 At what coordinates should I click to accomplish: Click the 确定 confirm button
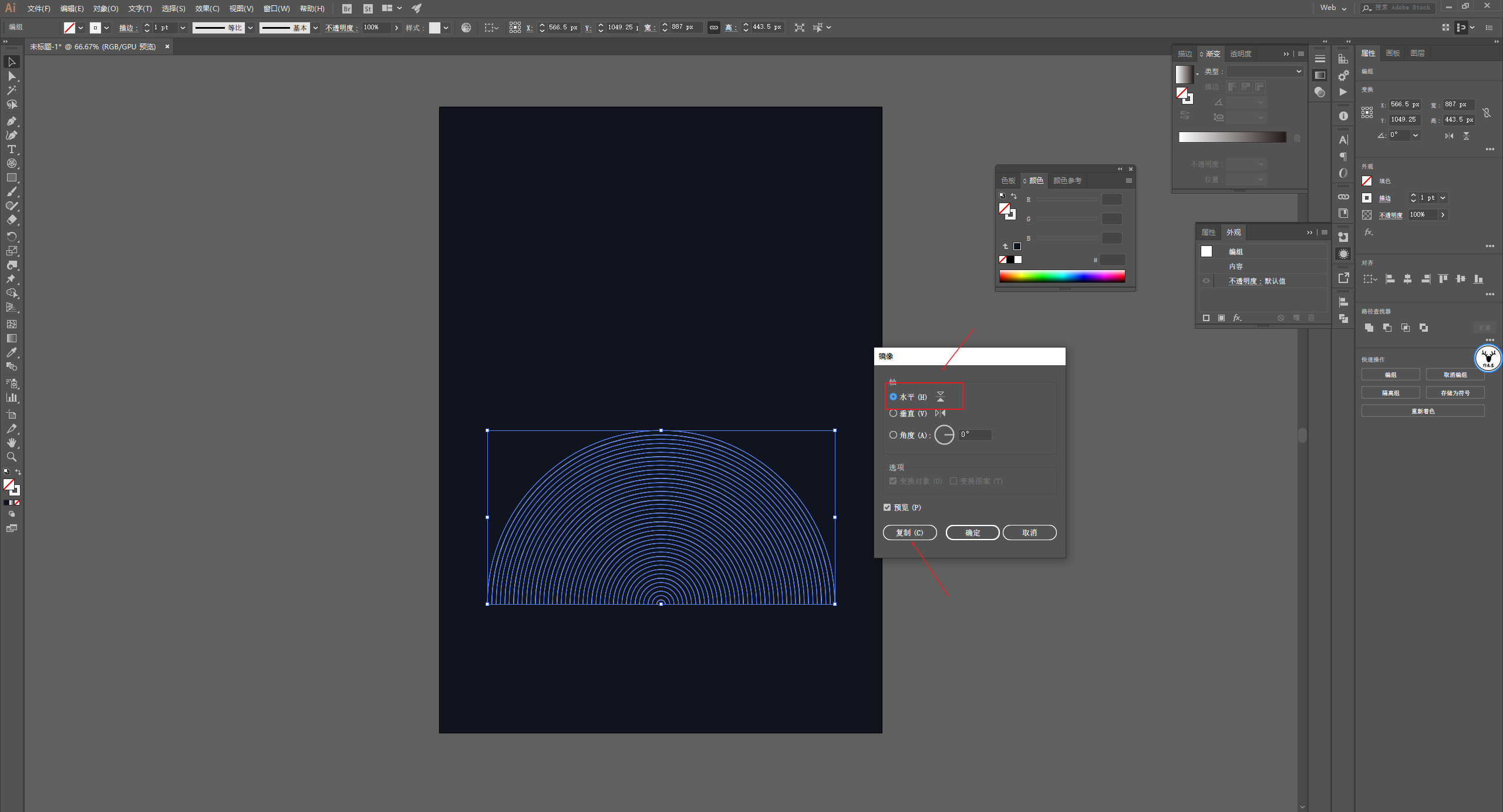[971, 532]
